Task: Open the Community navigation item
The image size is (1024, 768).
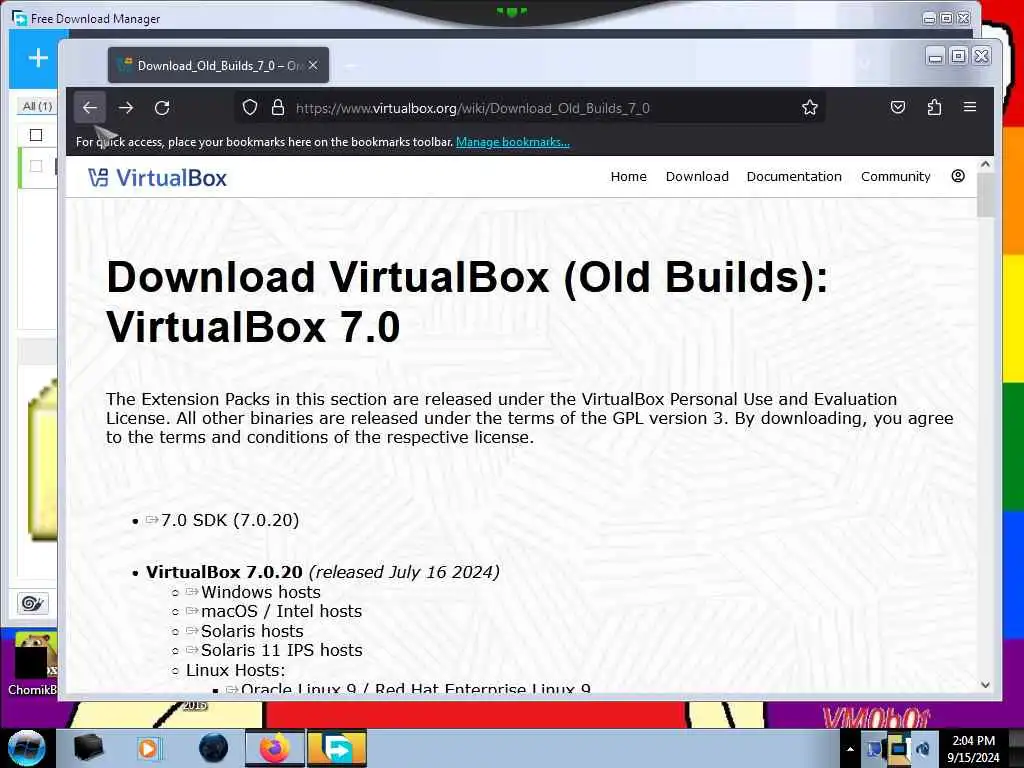Action: click(x=895, y=177)
